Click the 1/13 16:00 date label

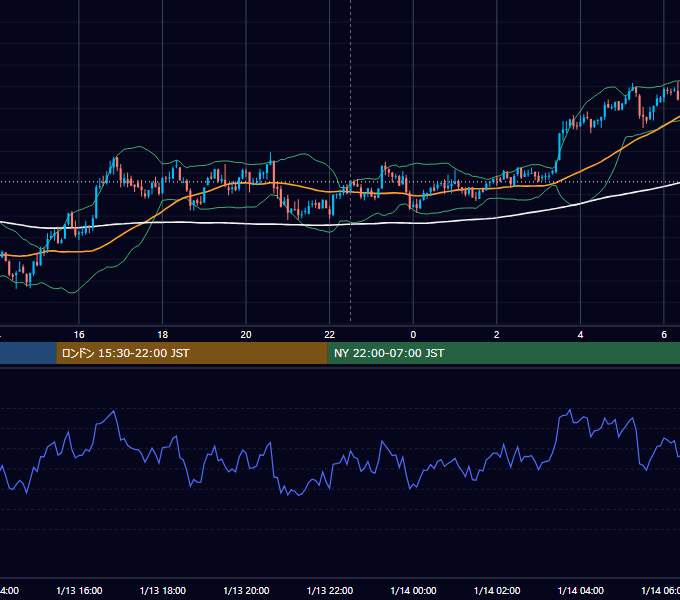pos(79,590)
